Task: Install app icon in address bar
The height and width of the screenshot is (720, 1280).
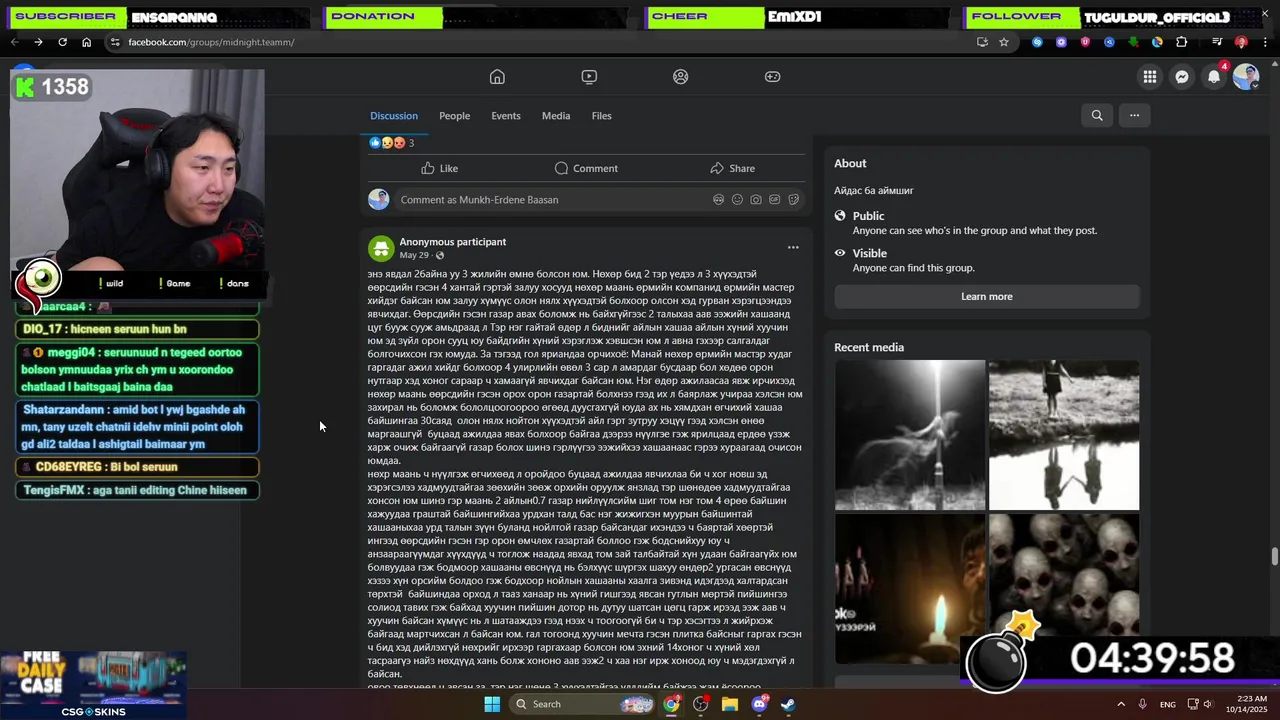Action: pyautogui.click(x=982, y=42)
